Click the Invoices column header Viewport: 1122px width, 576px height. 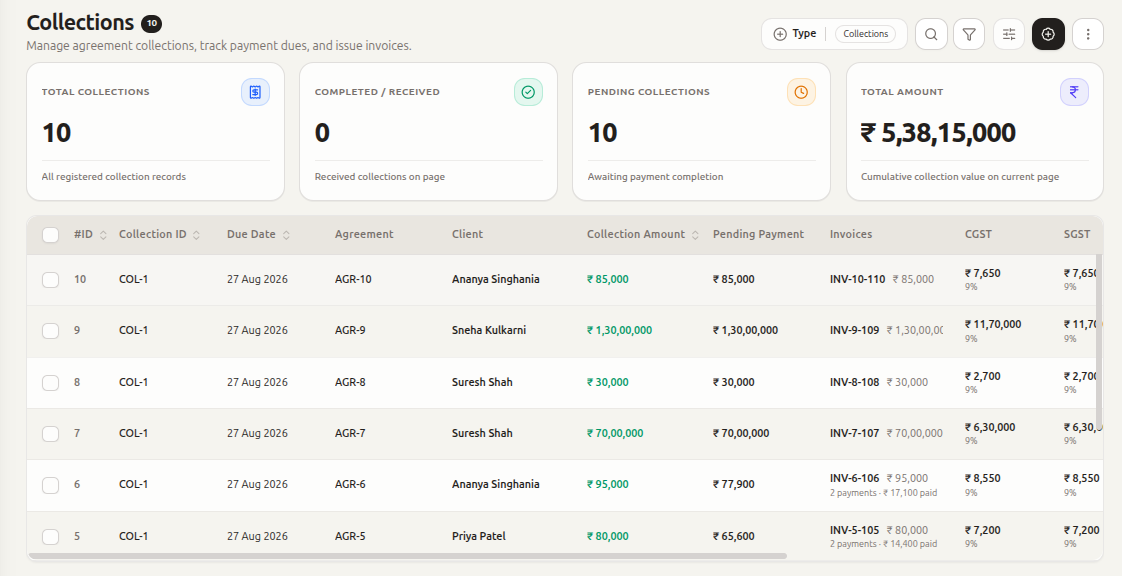click(851, 234)
